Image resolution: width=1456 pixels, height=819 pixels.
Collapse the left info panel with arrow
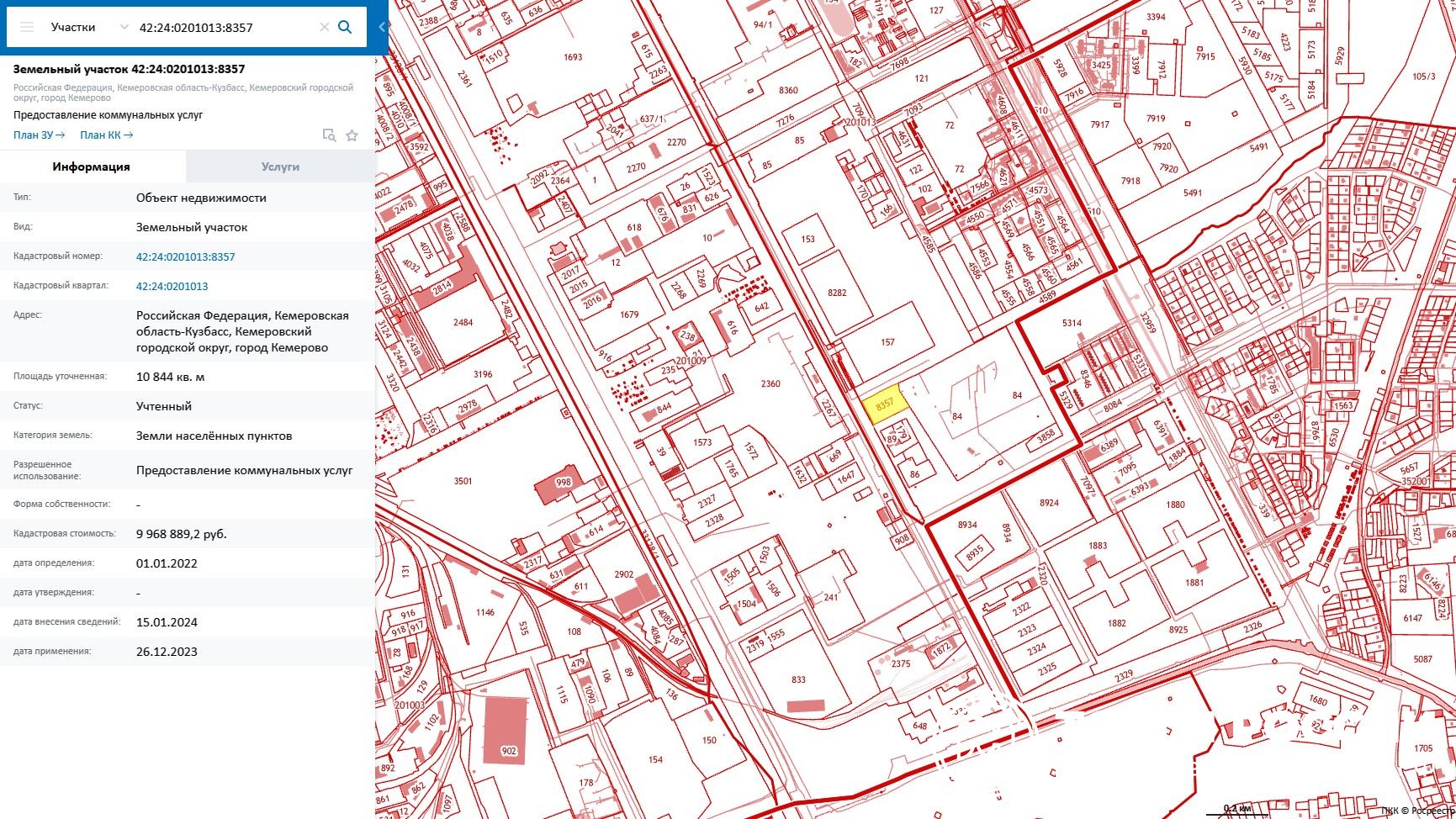(382, 27)
